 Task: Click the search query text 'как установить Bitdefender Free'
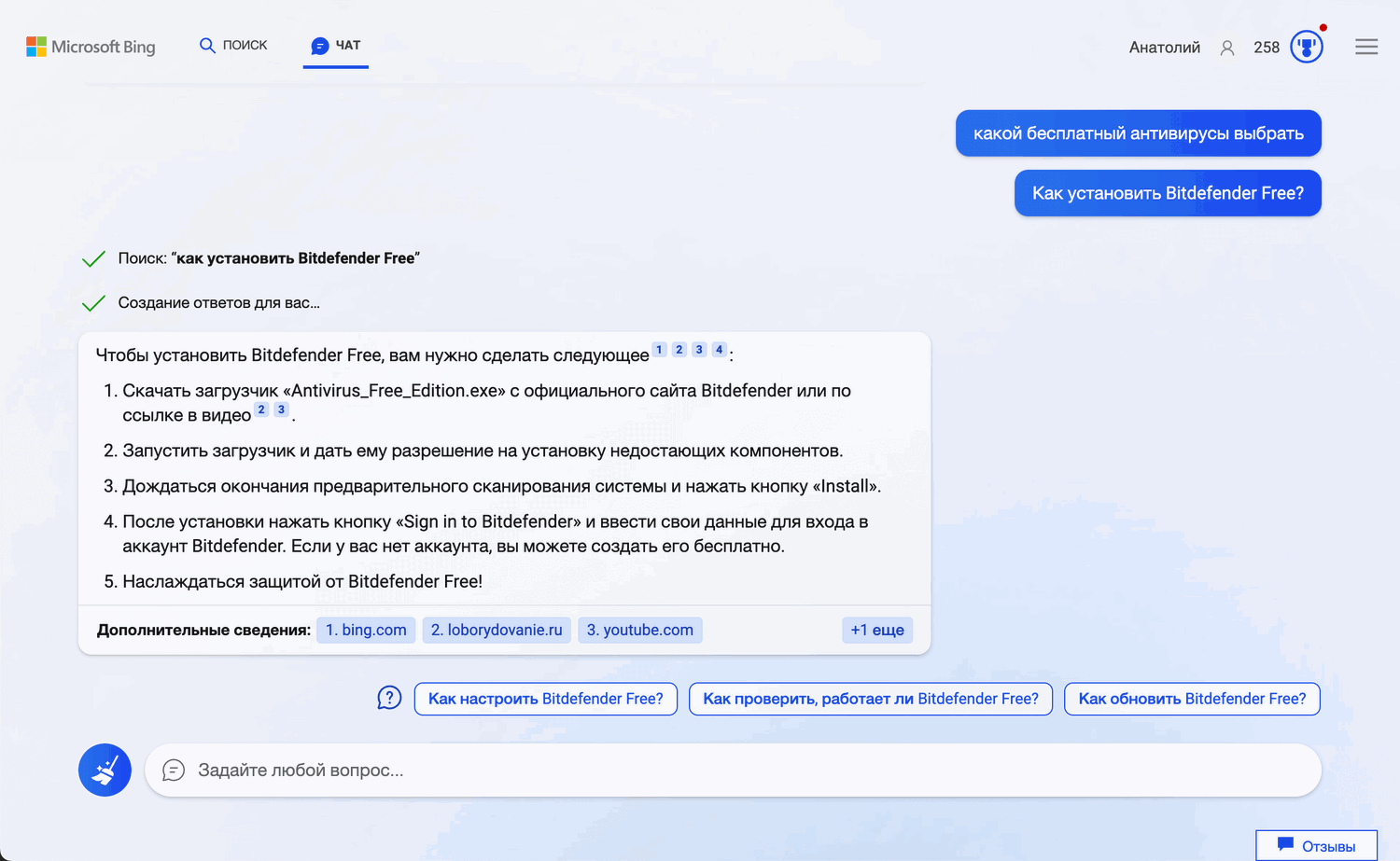click(296, 258)
